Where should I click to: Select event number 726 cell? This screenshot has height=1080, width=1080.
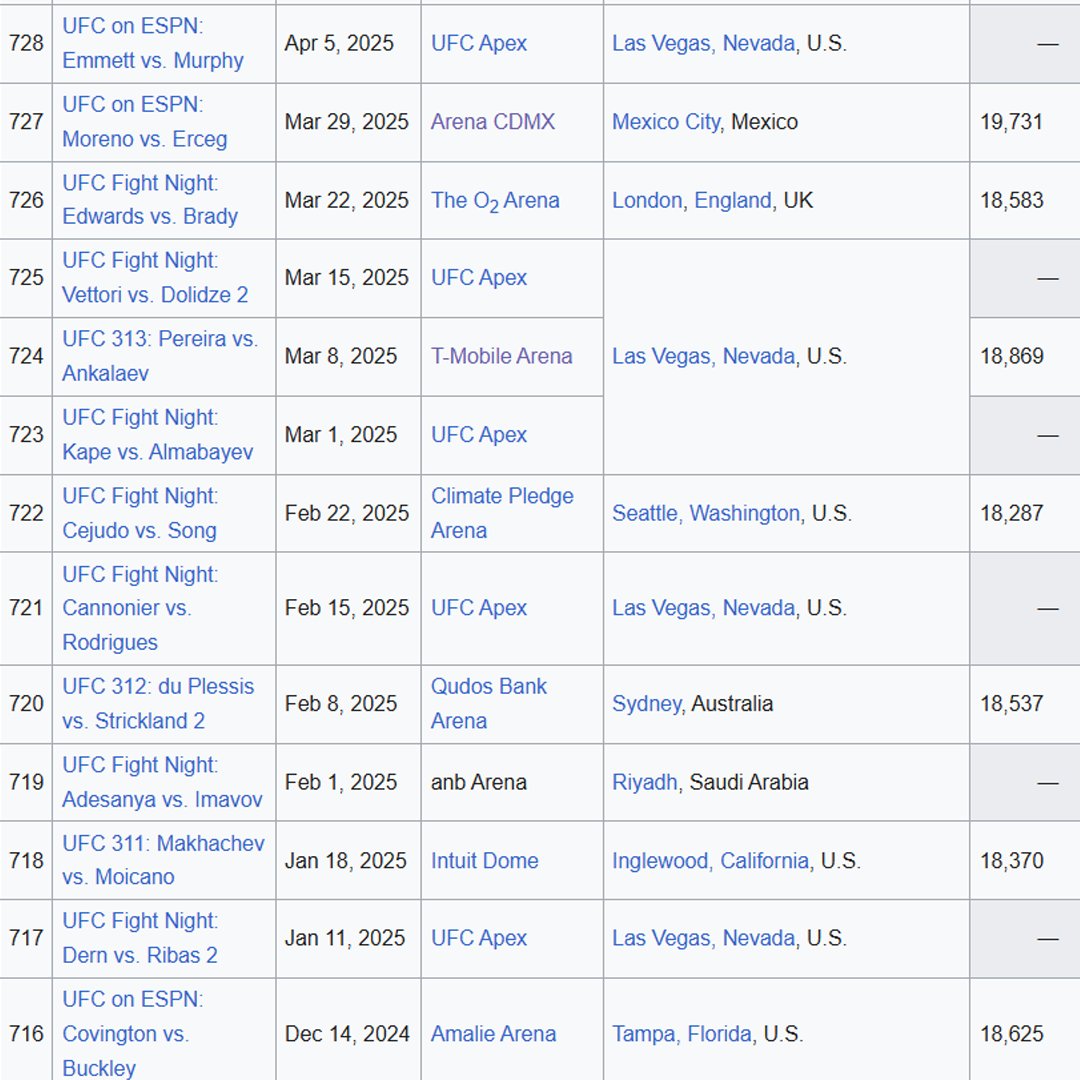coord(26,200)
